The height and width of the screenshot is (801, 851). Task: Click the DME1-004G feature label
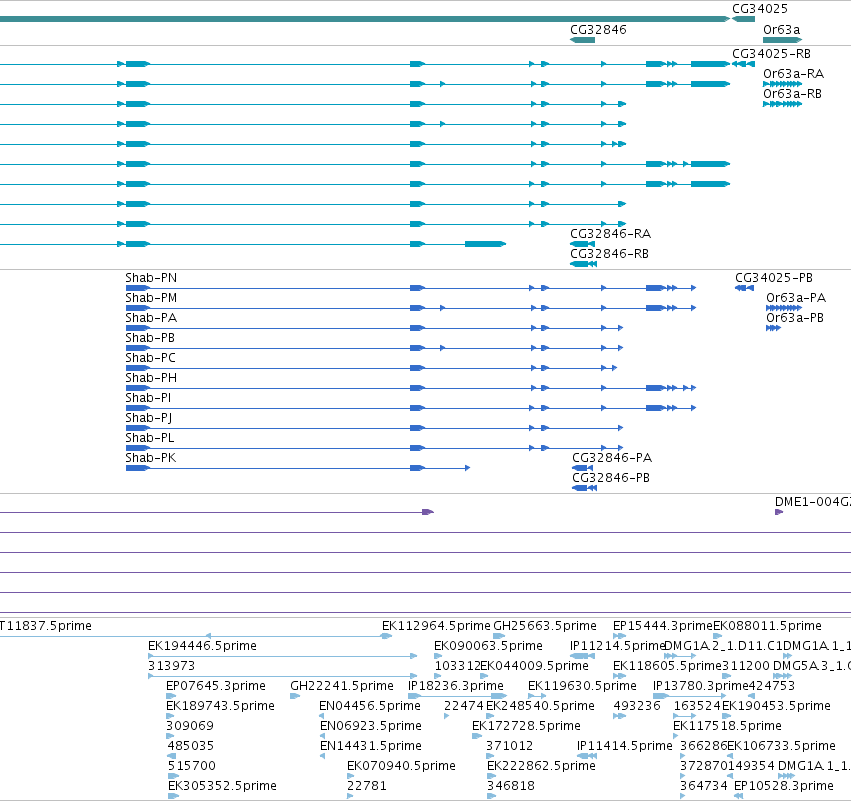tap(812, 502)
